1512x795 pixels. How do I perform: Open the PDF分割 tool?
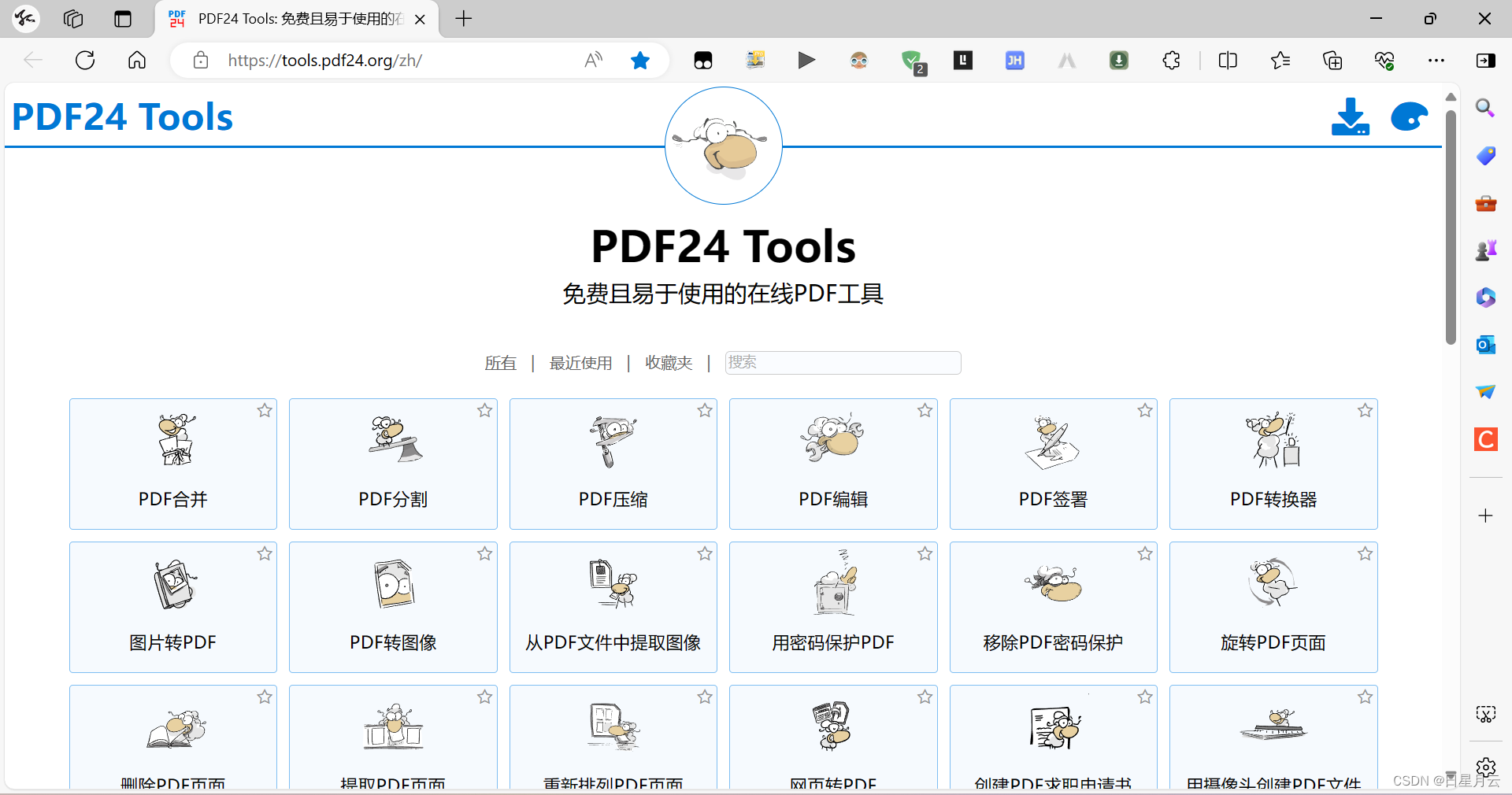[x=392, y=464]
